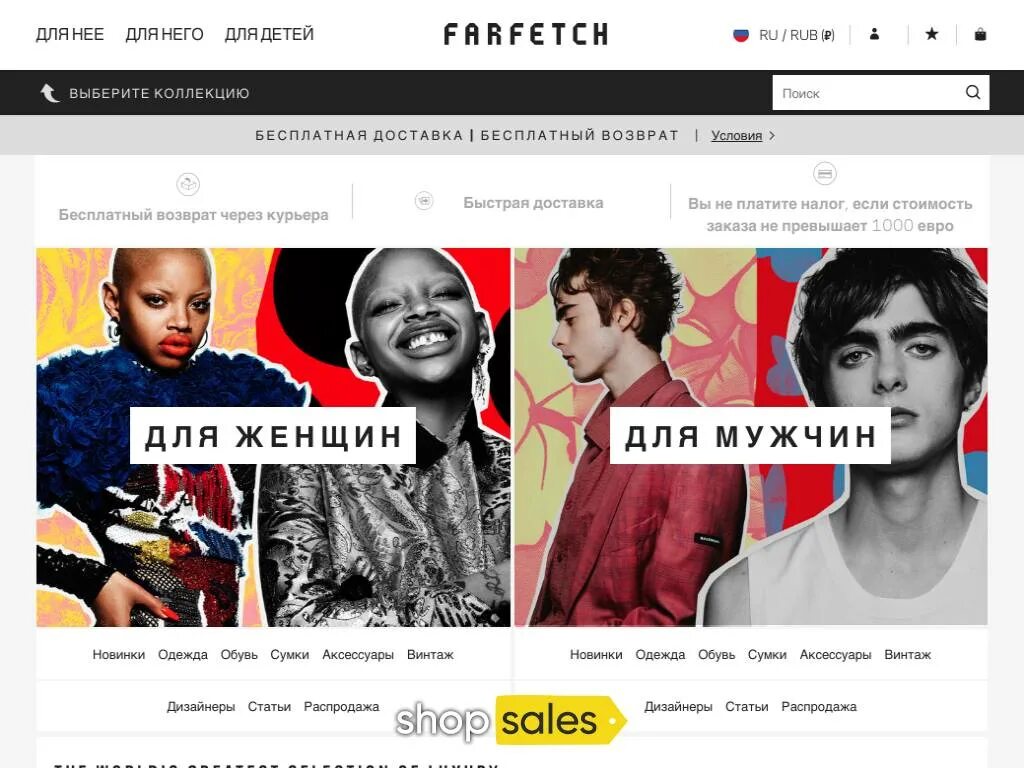Click the Russian flag icon
The height and width of the screenshot is (768, 1024).
pos(741,35)
